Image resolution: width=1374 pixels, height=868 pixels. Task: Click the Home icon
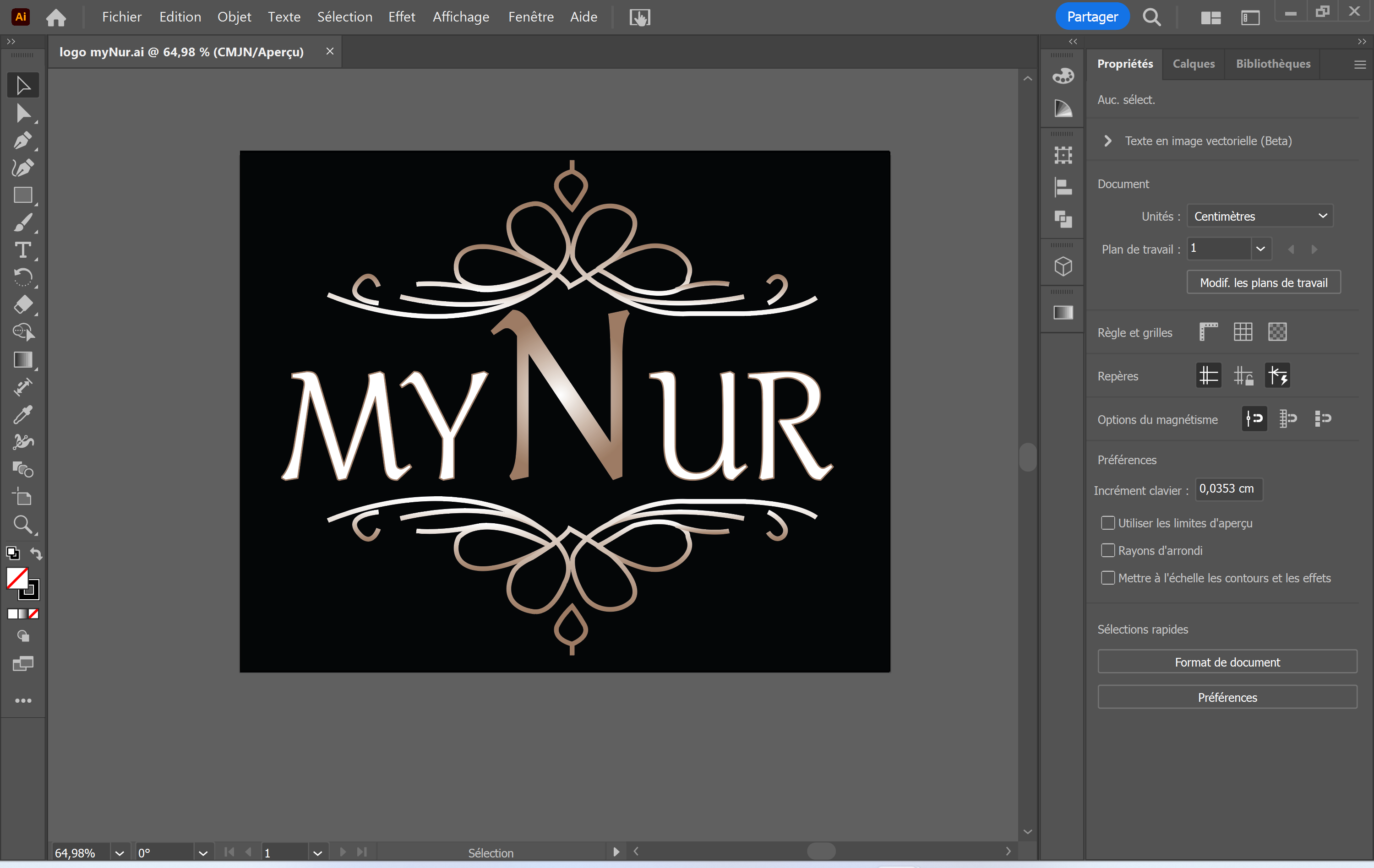[56, 17]
